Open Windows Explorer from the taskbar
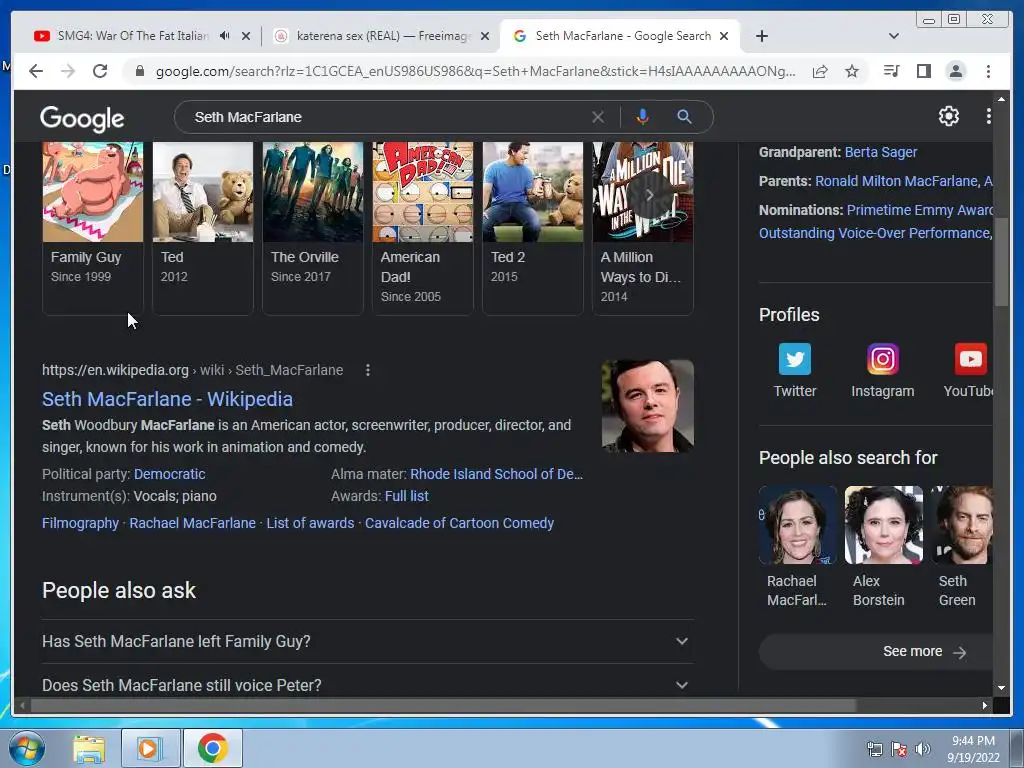 point(89,749)
